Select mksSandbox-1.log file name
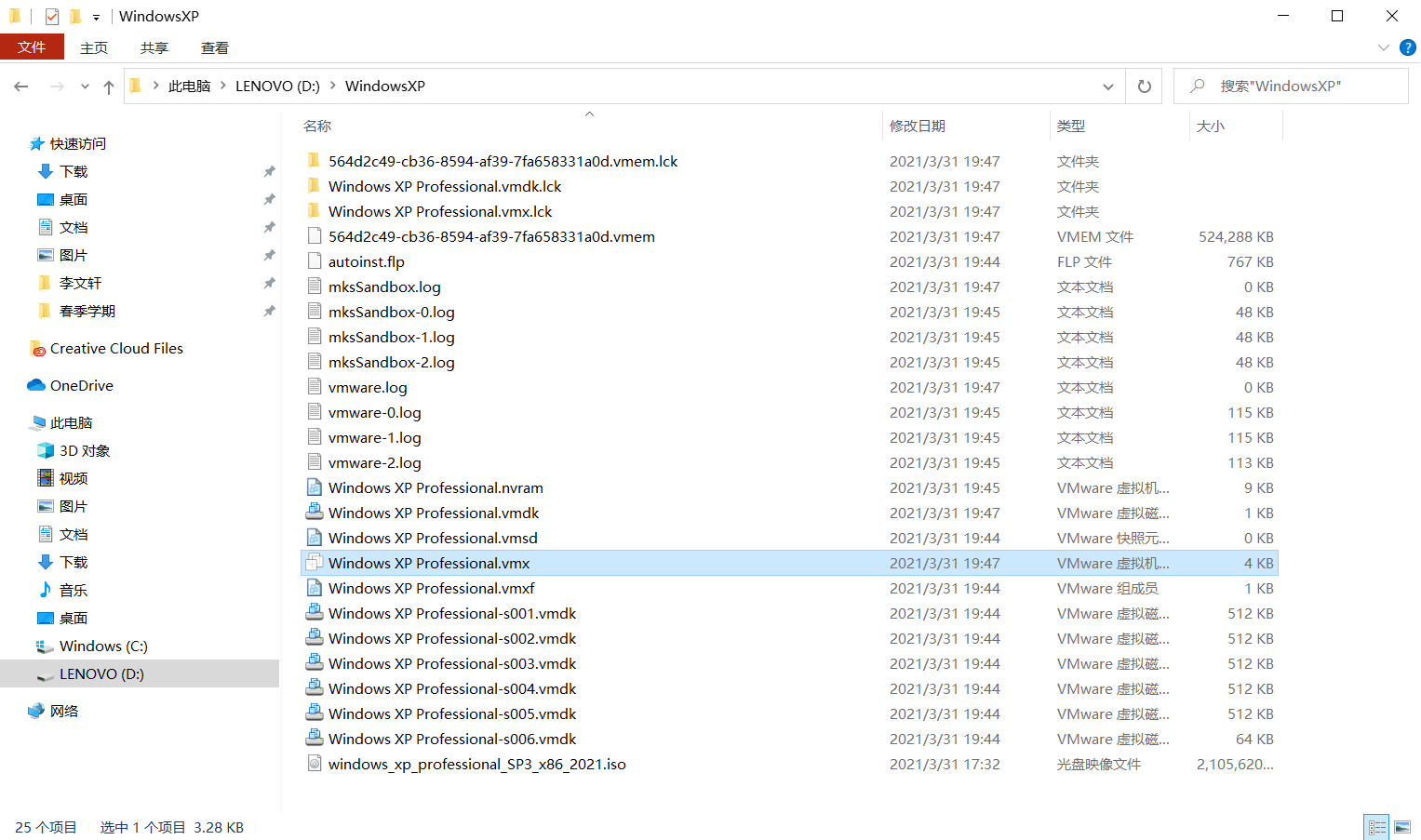Image resolution: width=1421 pixels, height=840 pixels. point(392,338)
